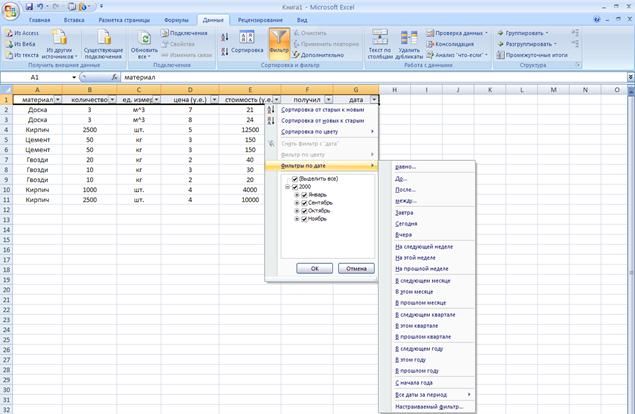Open filter dropdown for количество column

112,100
